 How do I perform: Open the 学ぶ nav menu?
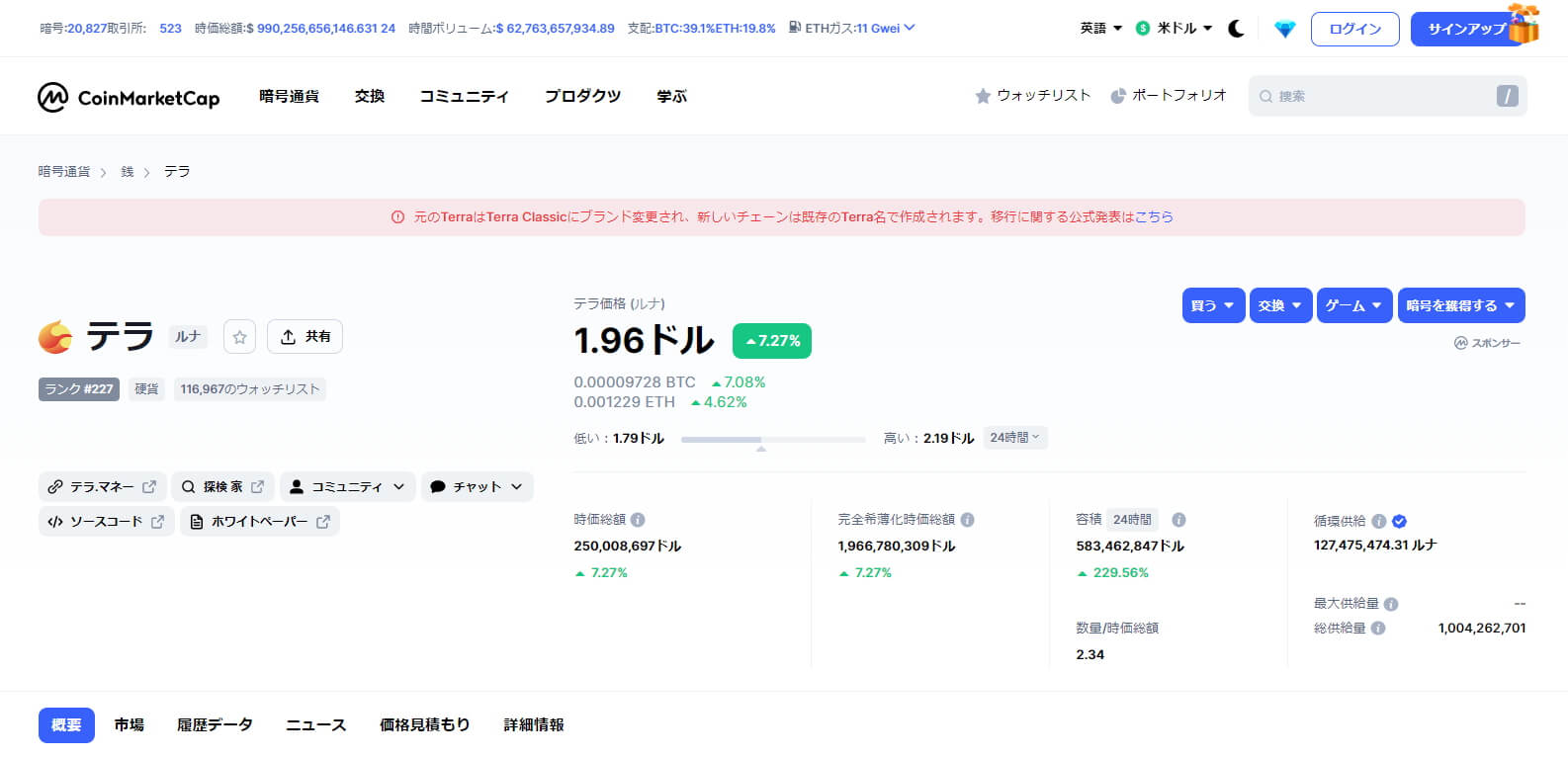[x=672, y=97]
